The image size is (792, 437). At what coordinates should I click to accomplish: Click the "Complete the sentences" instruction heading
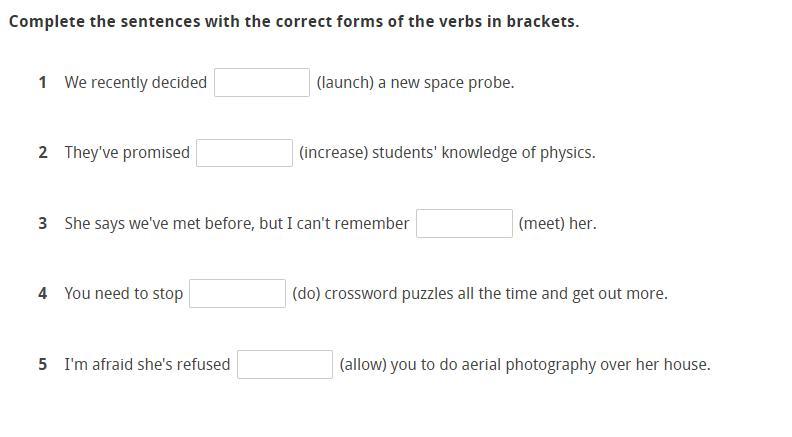(x=294, y=21)
